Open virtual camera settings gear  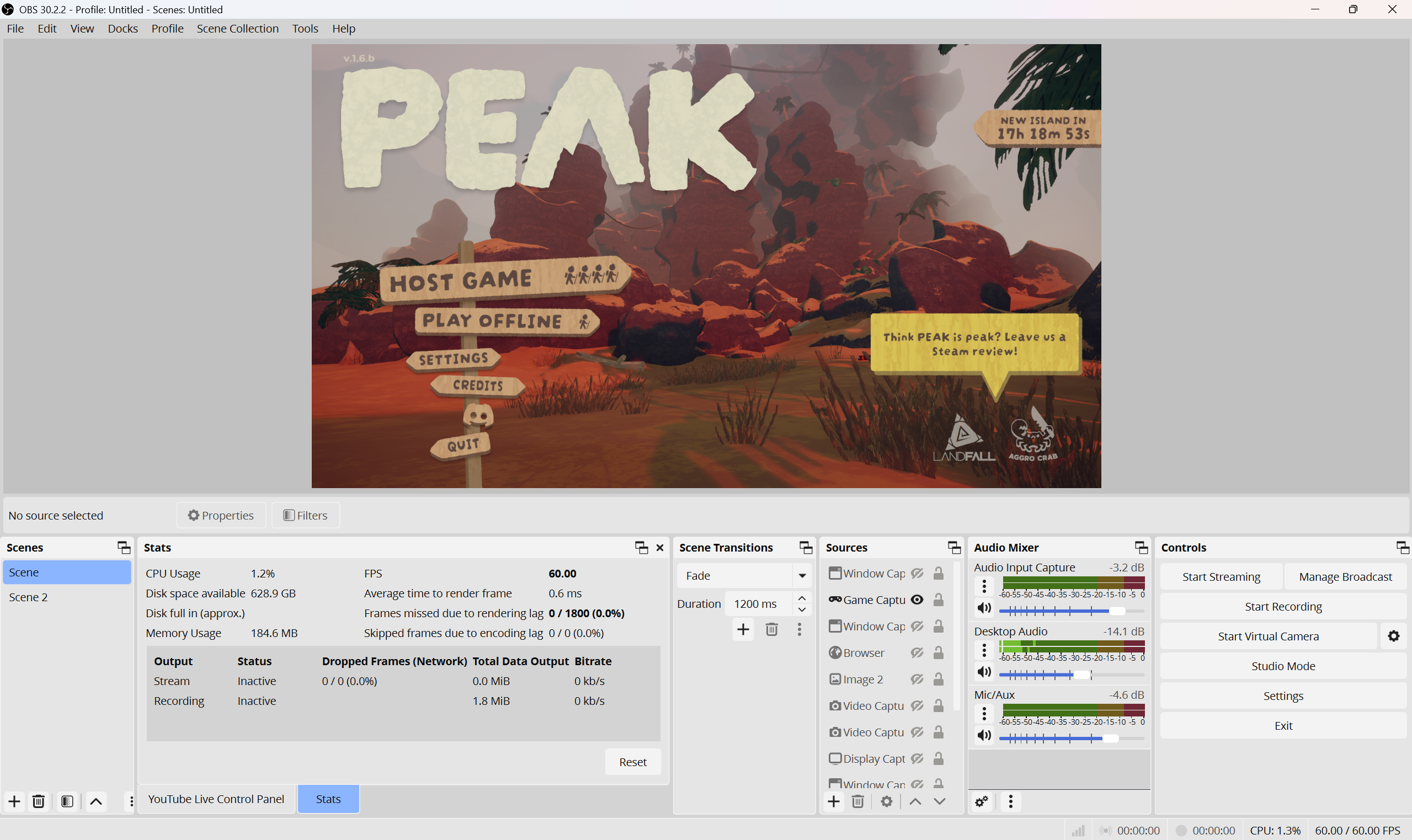tap(1393, 636)
